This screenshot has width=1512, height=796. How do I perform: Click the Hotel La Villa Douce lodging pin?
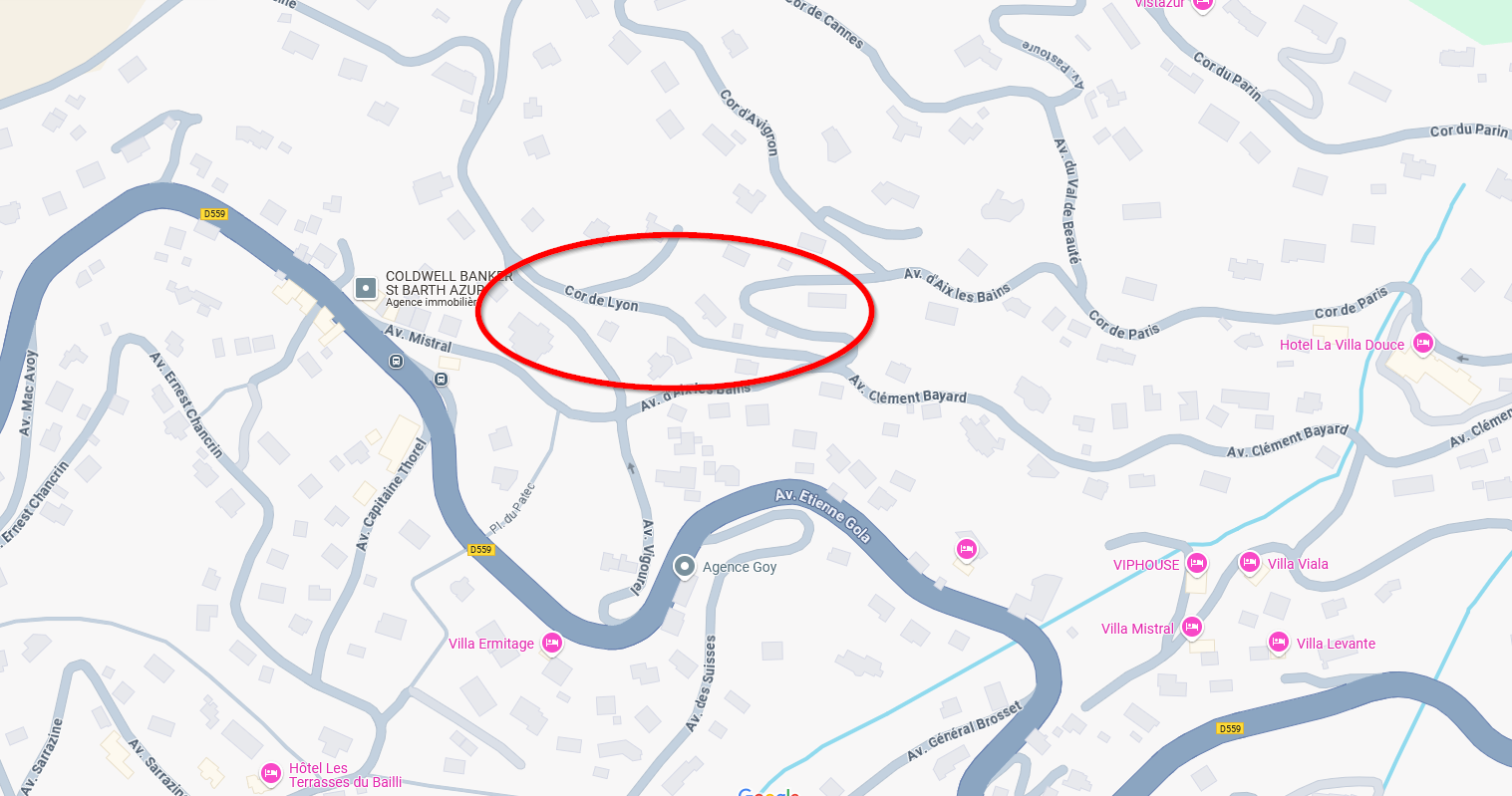click(x=1422, y=344)
